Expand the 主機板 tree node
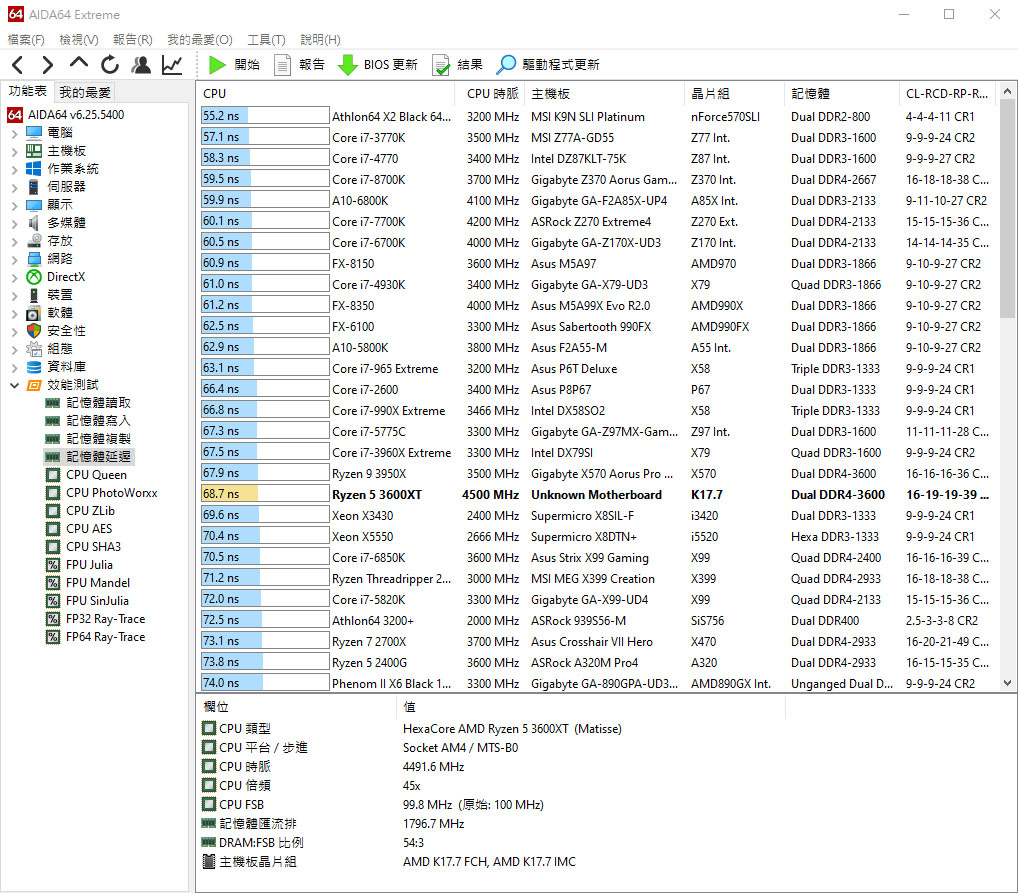 [14, 151]
